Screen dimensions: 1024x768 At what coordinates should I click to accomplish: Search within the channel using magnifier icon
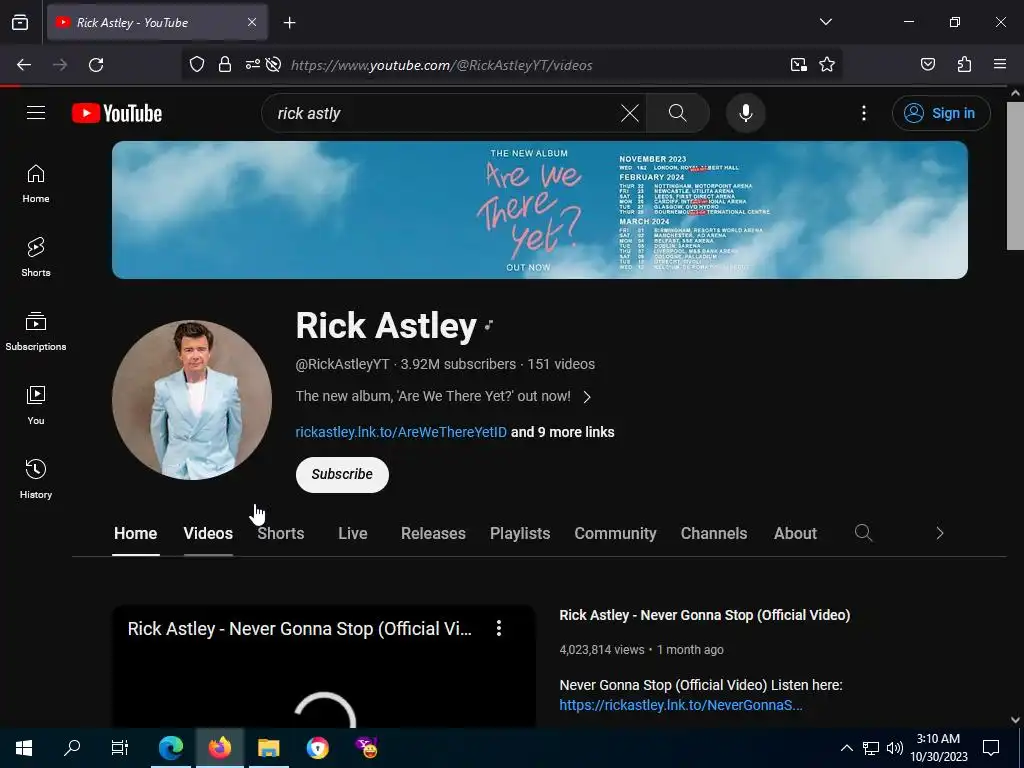coord(863,533)
